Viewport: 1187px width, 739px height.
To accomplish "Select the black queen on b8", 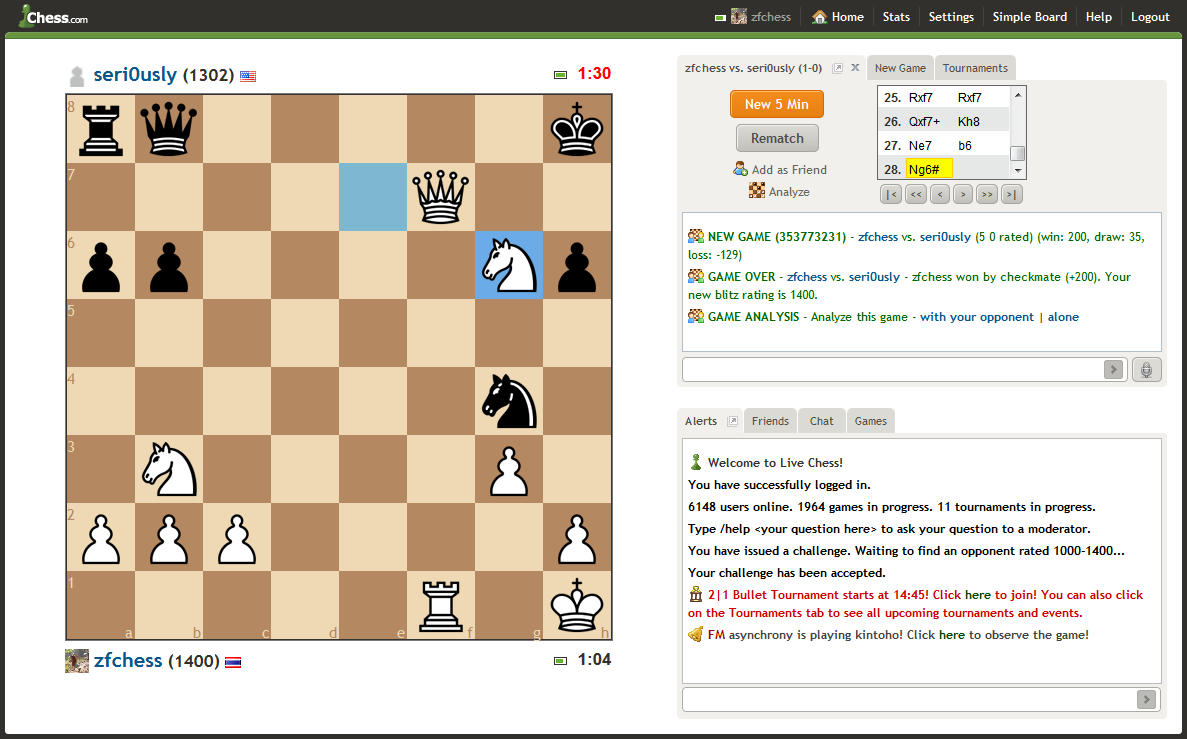I will point(169,129).
